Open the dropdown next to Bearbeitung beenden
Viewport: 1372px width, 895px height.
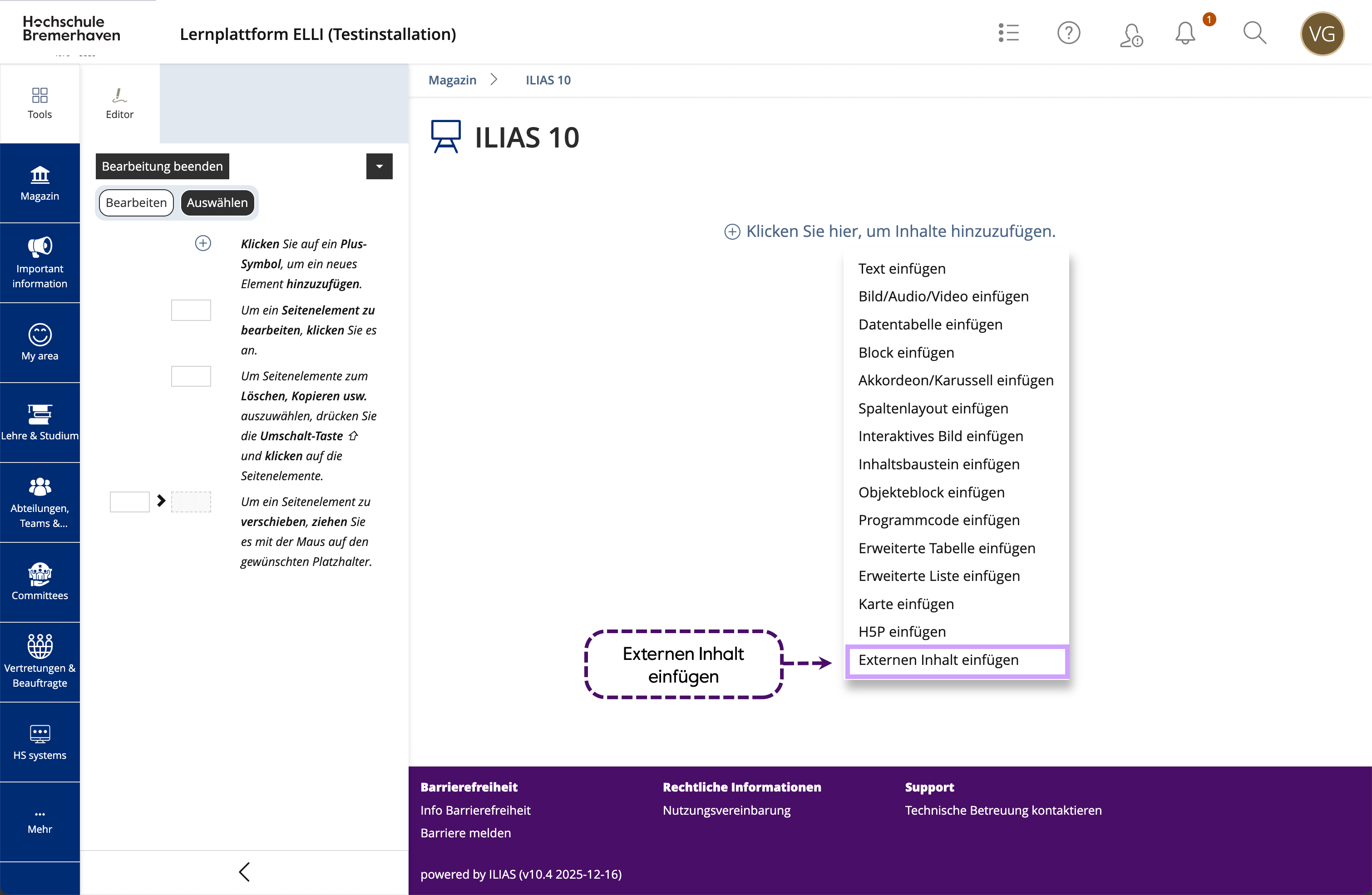pyautogui.click(x=379, y=167)
